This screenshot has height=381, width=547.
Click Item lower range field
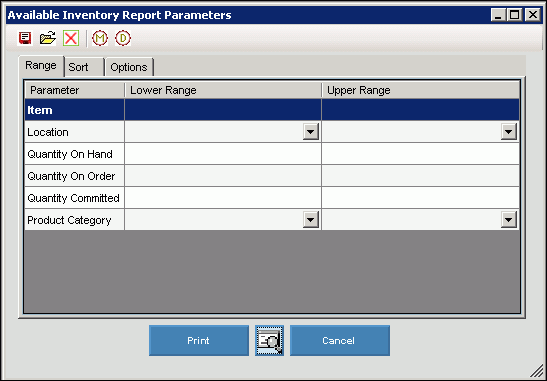tap(223, 110)
